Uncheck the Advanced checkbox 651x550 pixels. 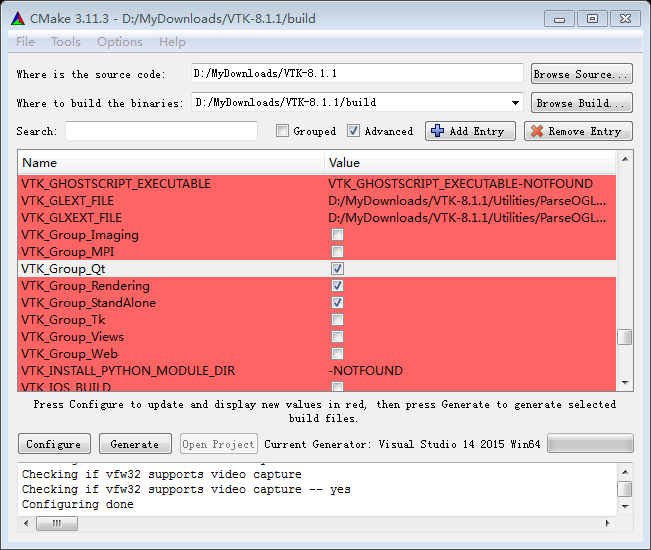click(353, 131)
